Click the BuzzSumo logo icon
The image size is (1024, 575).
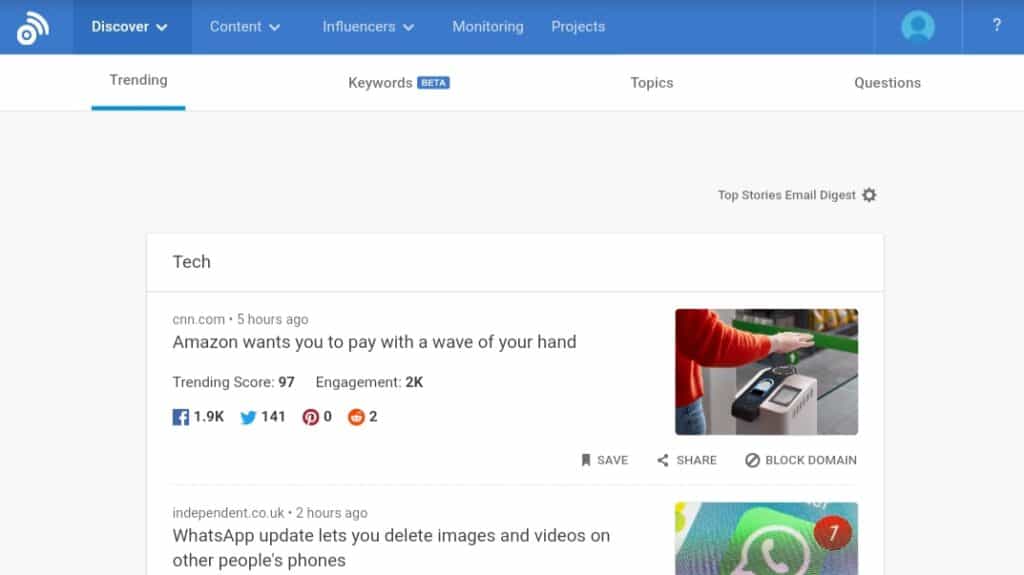[33, 27]
